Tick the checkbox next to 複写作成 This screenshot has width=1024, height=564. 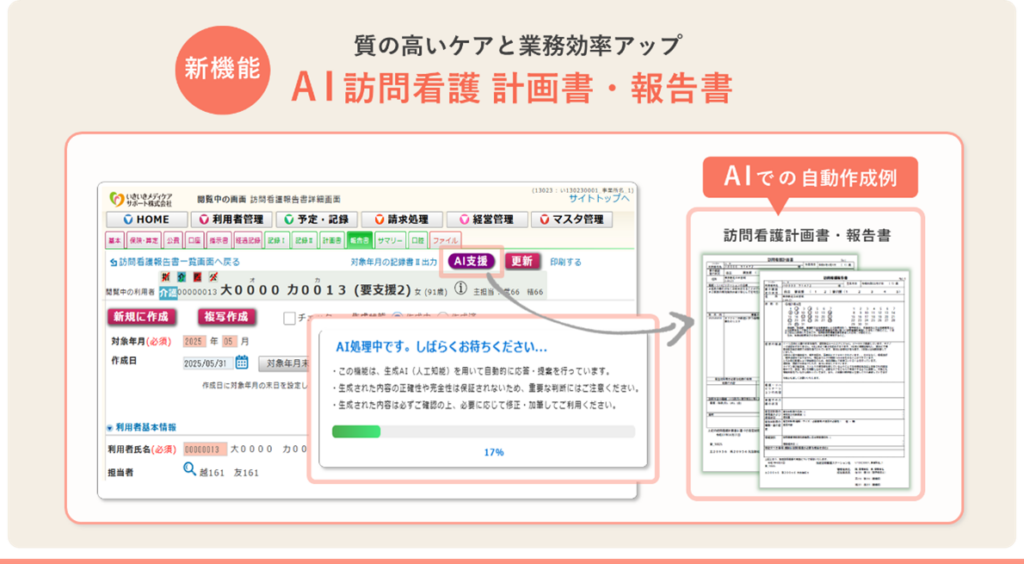coord(290,318)
